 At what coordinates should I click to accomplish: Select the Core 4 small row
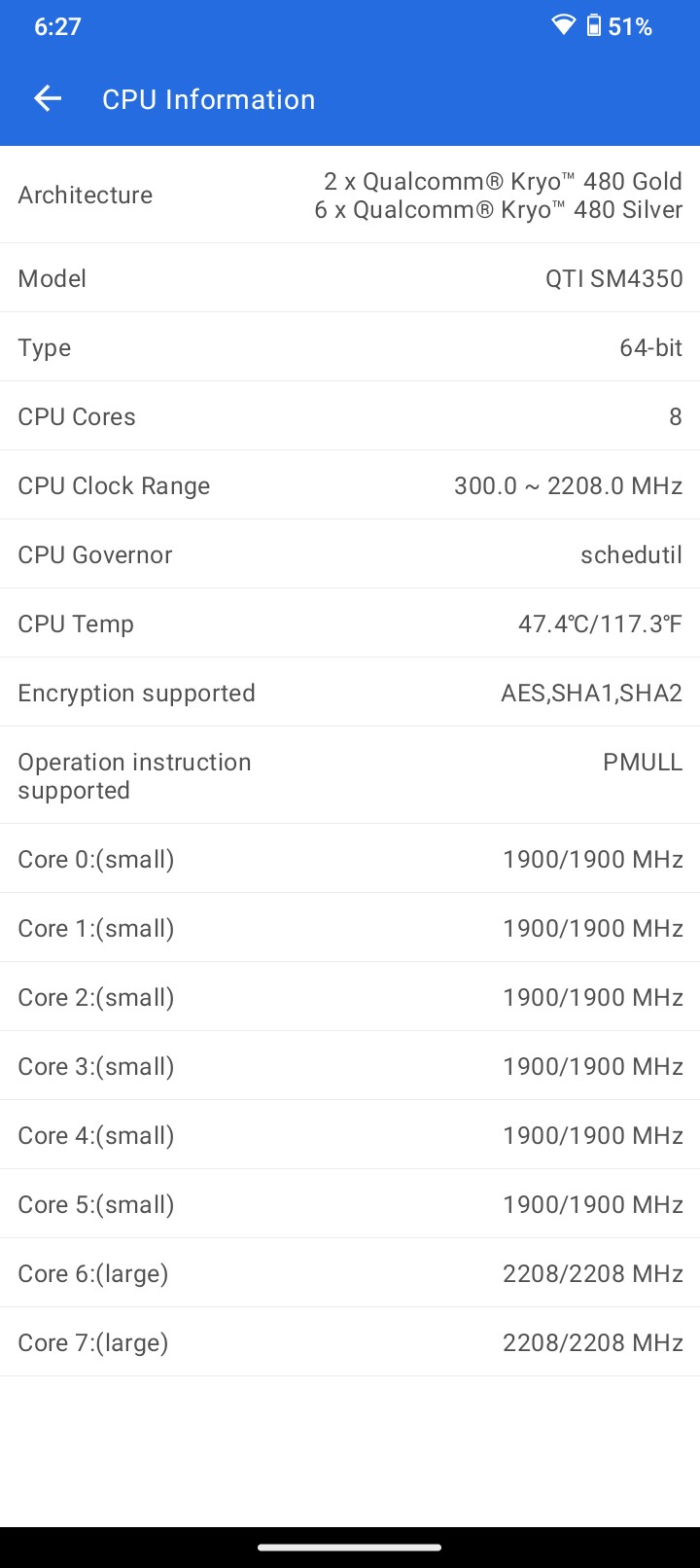click(350, 1135)
